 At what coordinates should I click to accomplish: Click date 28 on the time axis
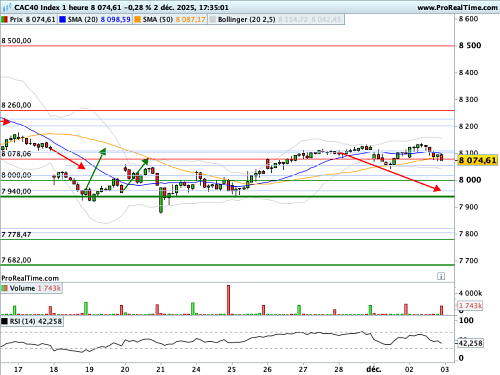[x=339, y=369]
